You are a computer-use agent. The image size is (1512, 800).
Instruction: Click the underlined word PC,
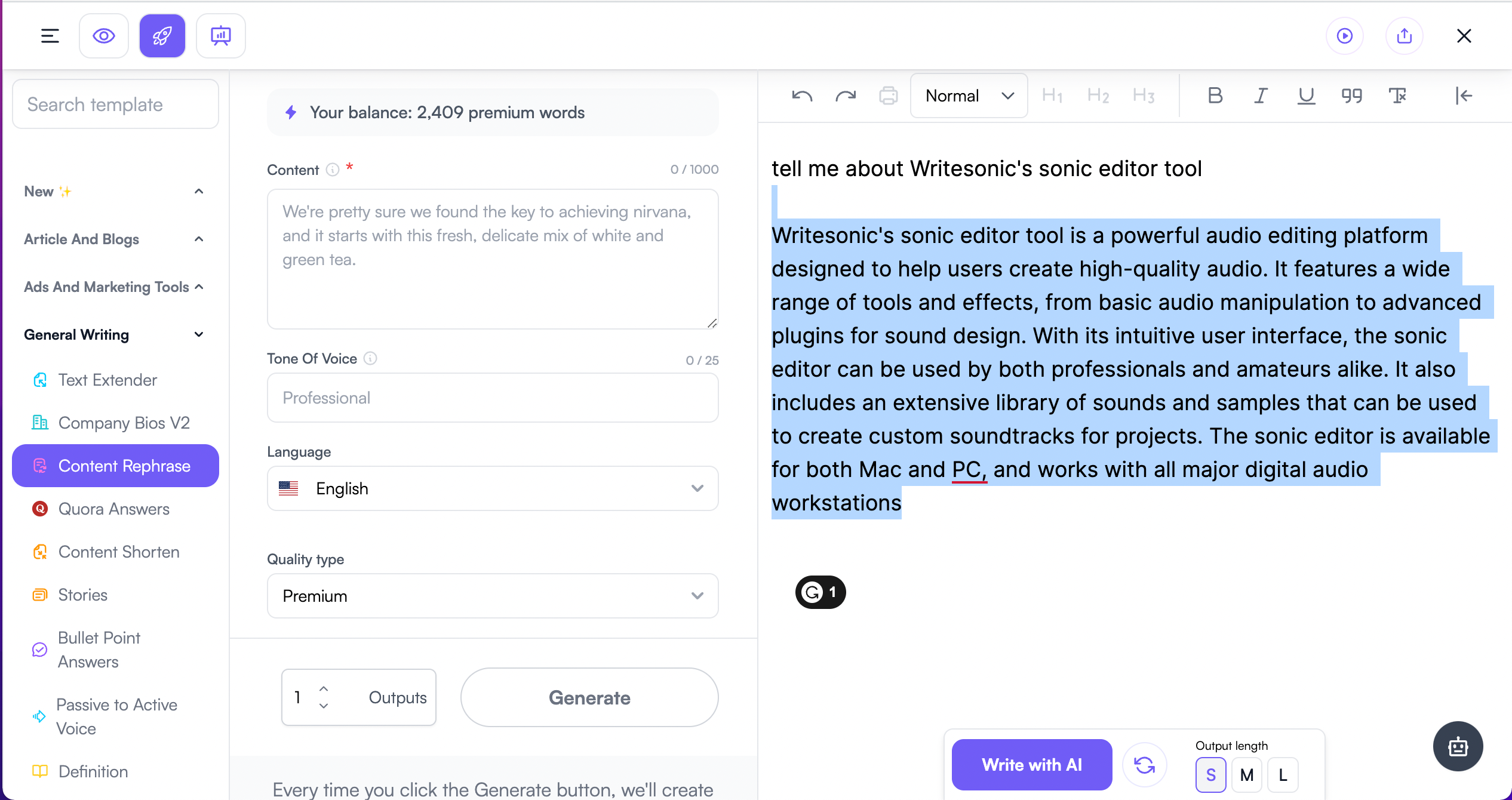click(969, 469)
